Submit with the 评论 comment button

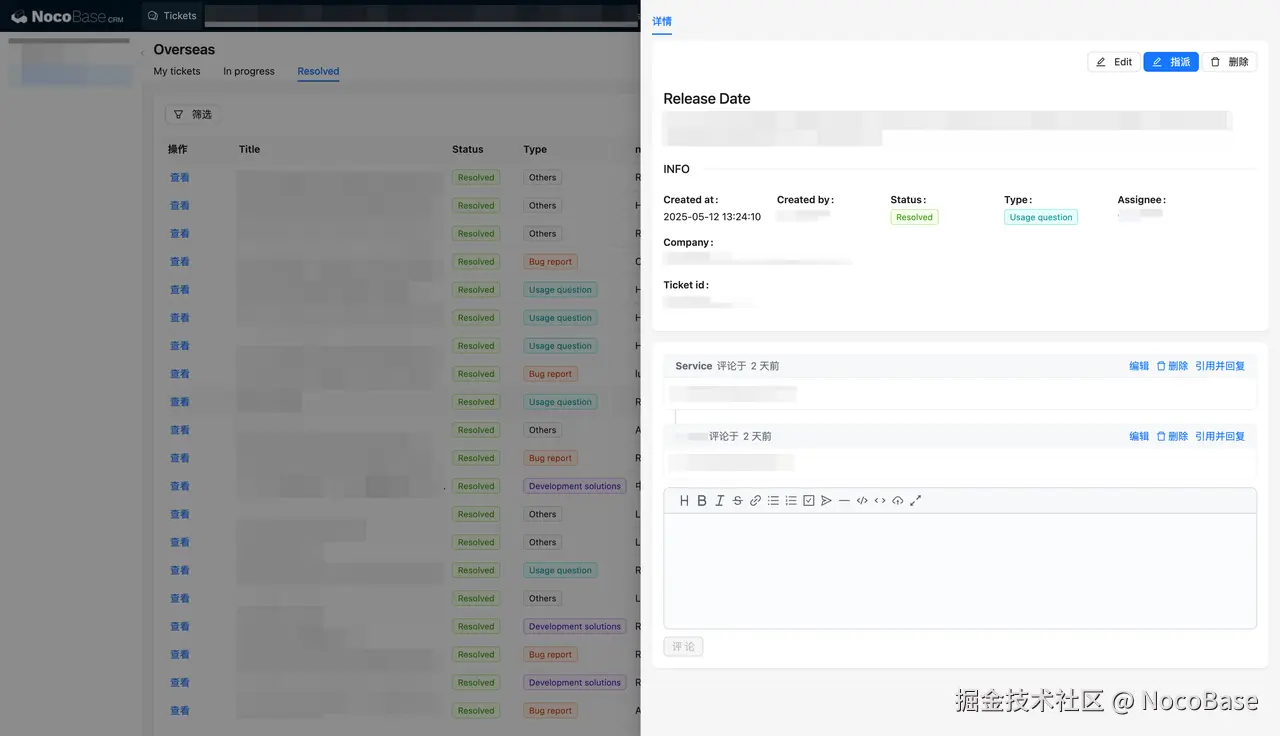click(x=683, y=646)
